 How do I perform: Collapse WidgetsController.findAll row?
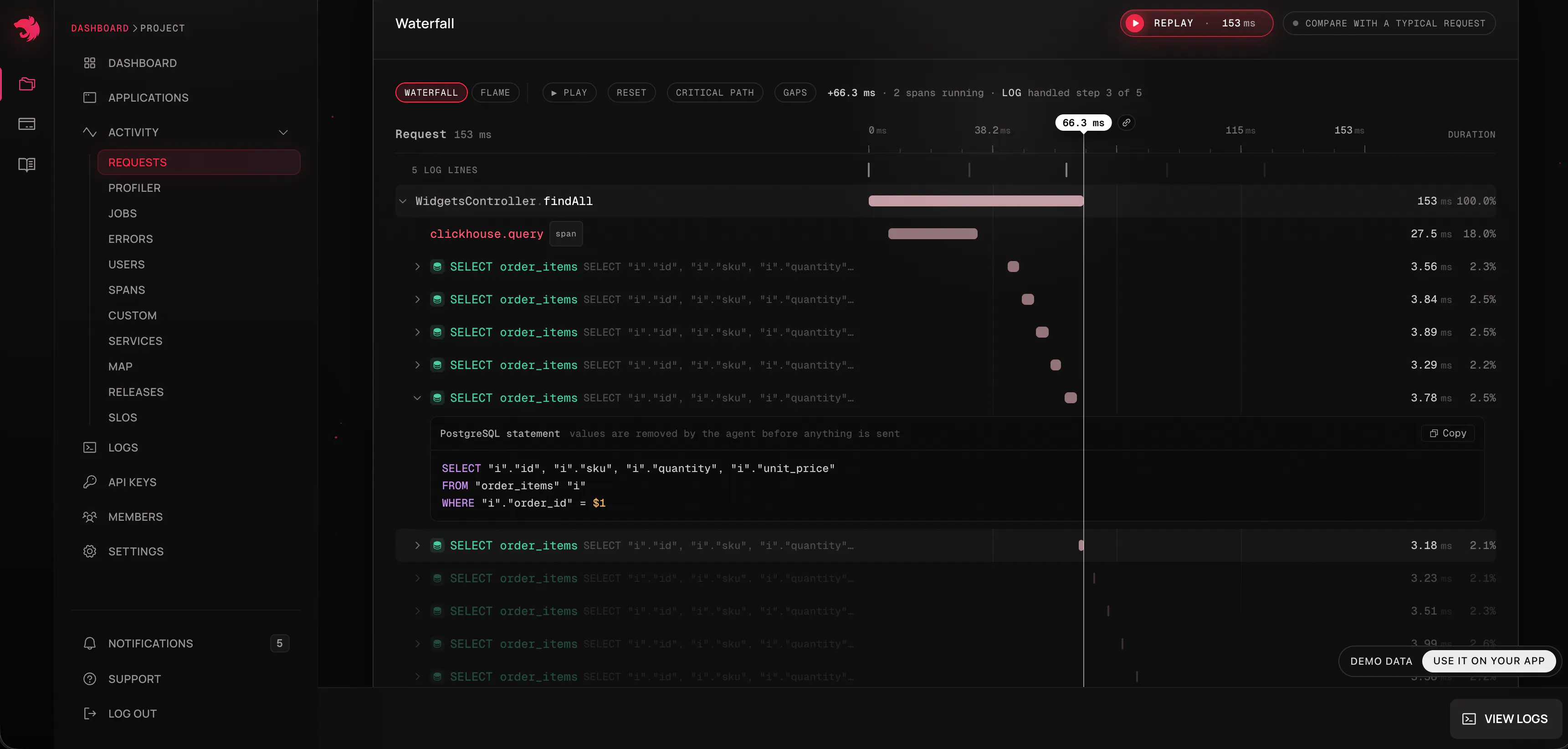(x=402, y=201)
